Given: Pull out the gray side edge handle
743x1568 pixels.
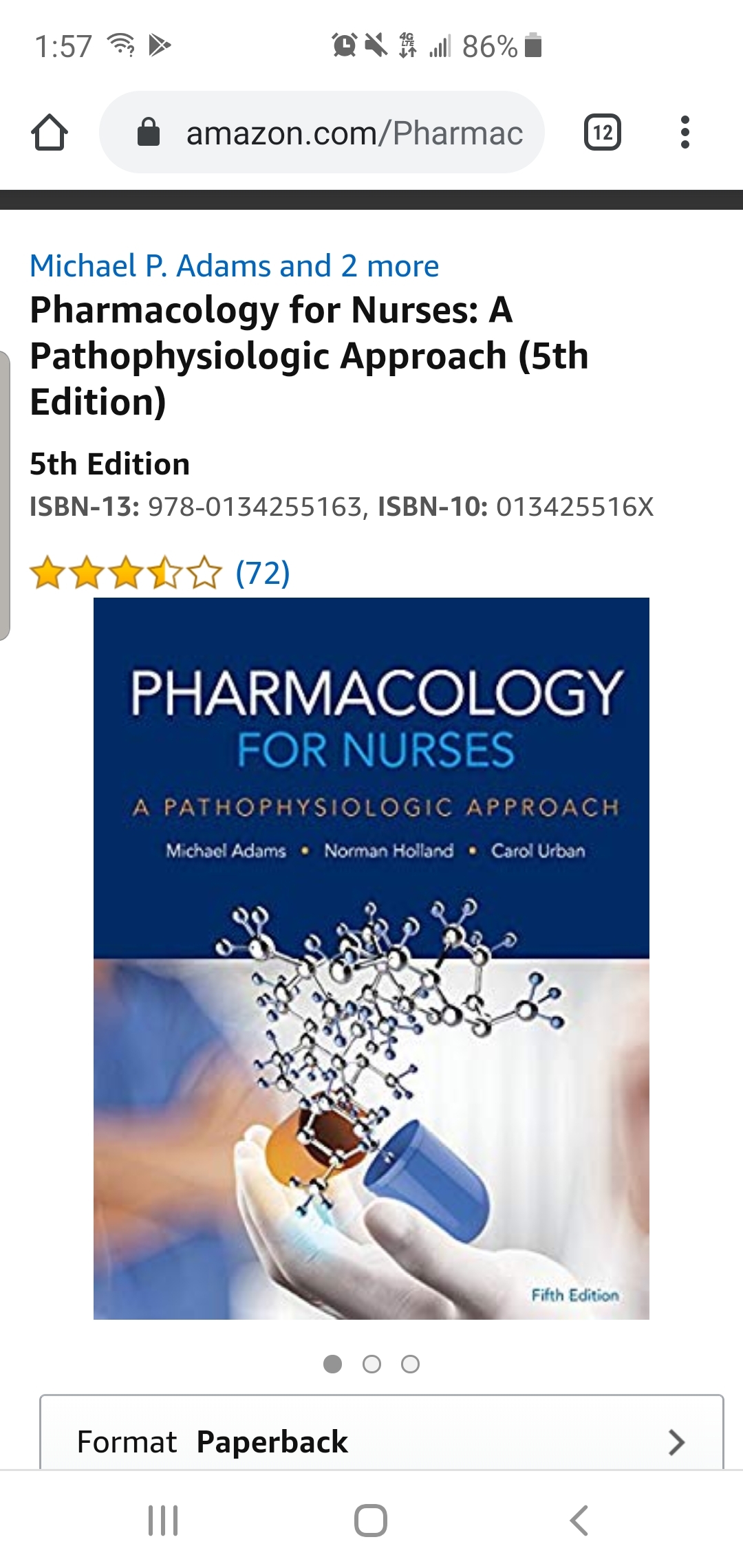Looking at the screenshot, I should coord(5,495).
